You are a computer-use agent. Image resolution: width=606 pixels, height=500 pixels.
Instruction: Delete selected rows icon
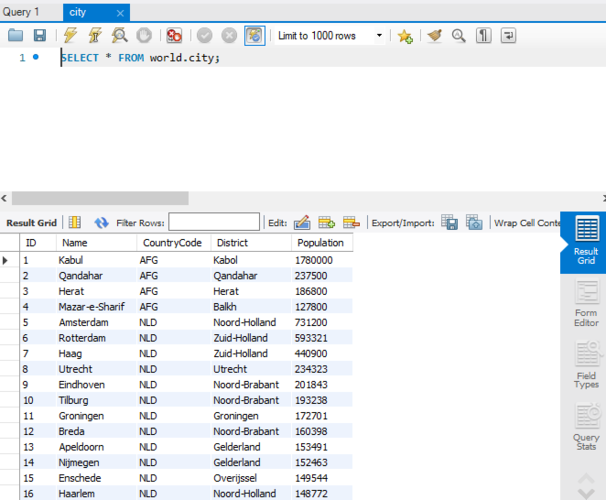click(x=351, y=223)
